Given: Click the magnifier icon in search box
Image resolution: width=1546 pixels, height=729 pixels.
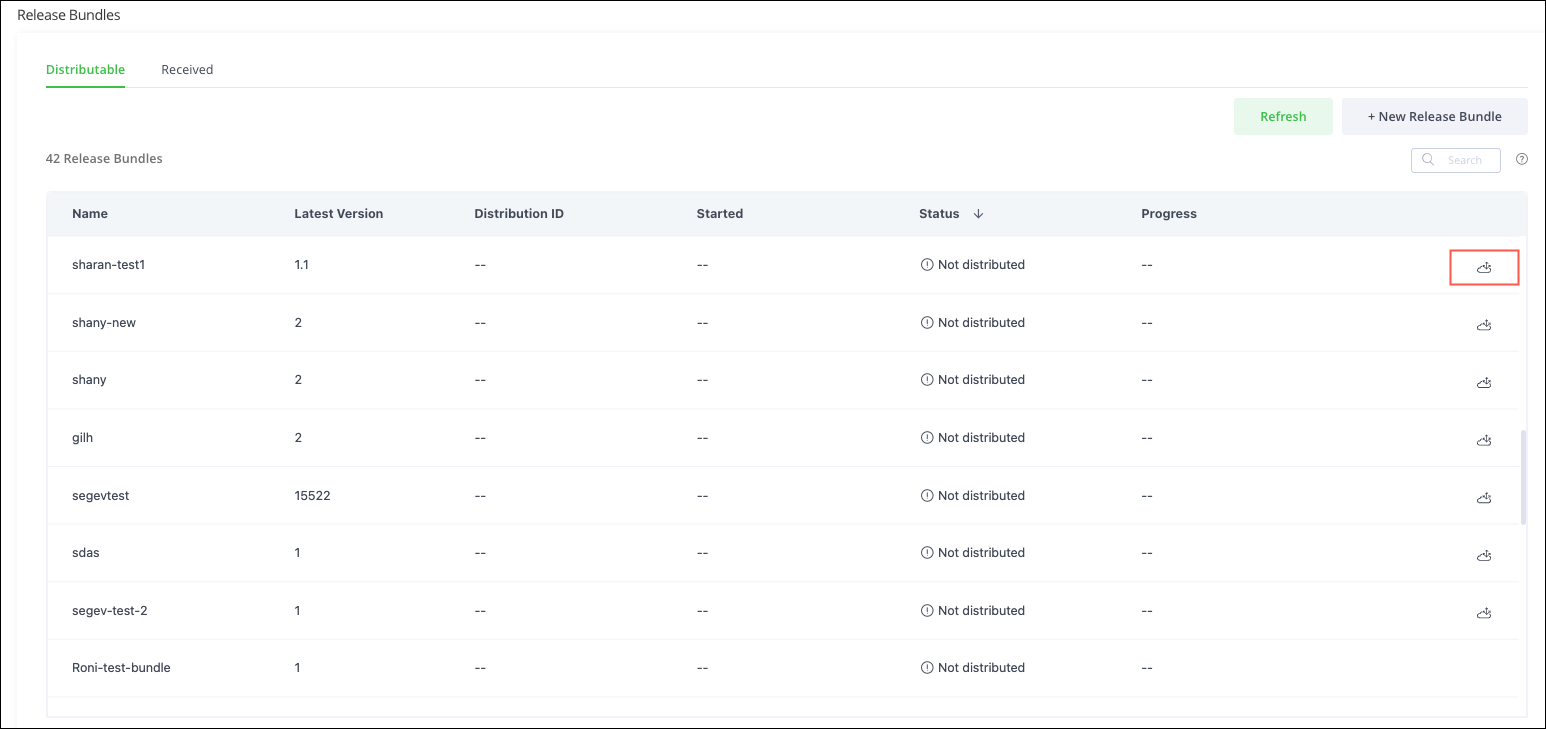Looking at the screenshot, I should coord(1428,160).
